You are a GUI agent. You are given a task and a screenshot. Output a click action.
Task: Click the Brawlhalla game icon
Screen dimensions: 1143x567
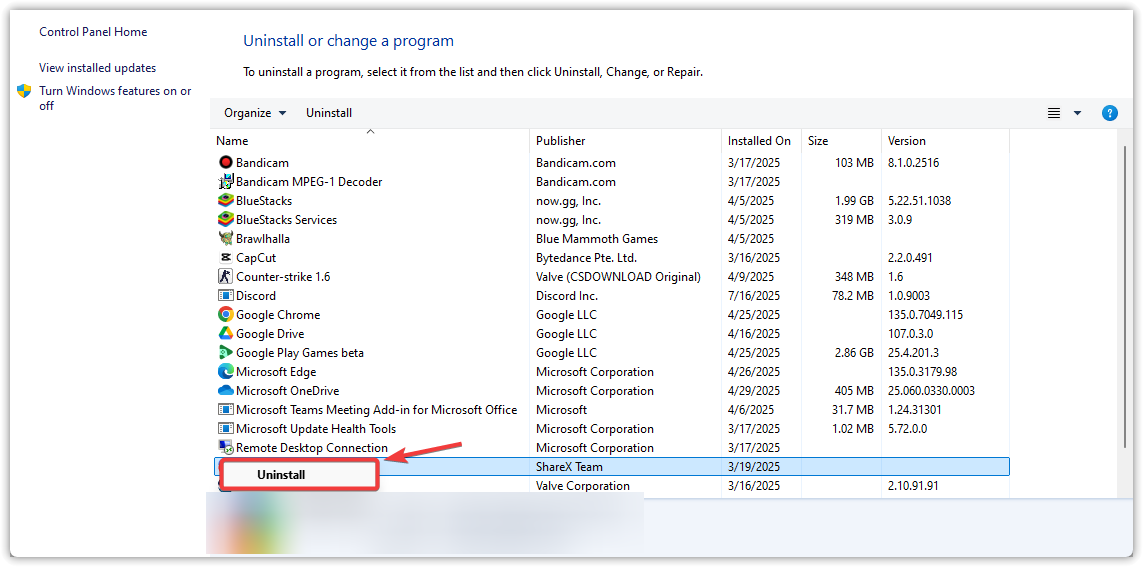pyautogui.click(x=225, y=238)
